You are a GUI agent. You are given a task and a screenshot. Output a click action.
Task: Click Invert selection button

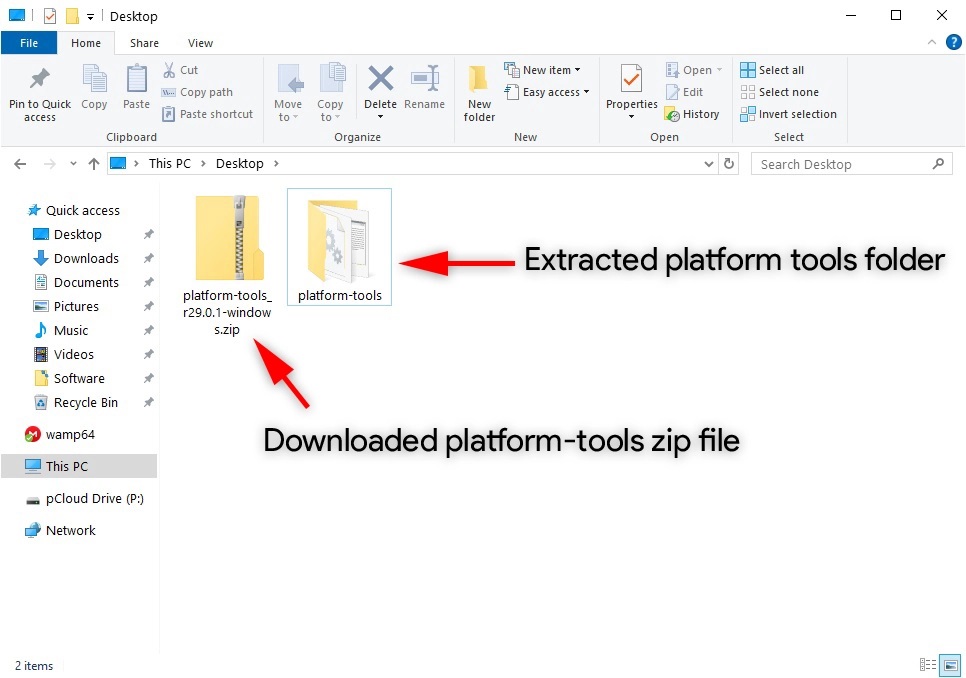[788, 114]
